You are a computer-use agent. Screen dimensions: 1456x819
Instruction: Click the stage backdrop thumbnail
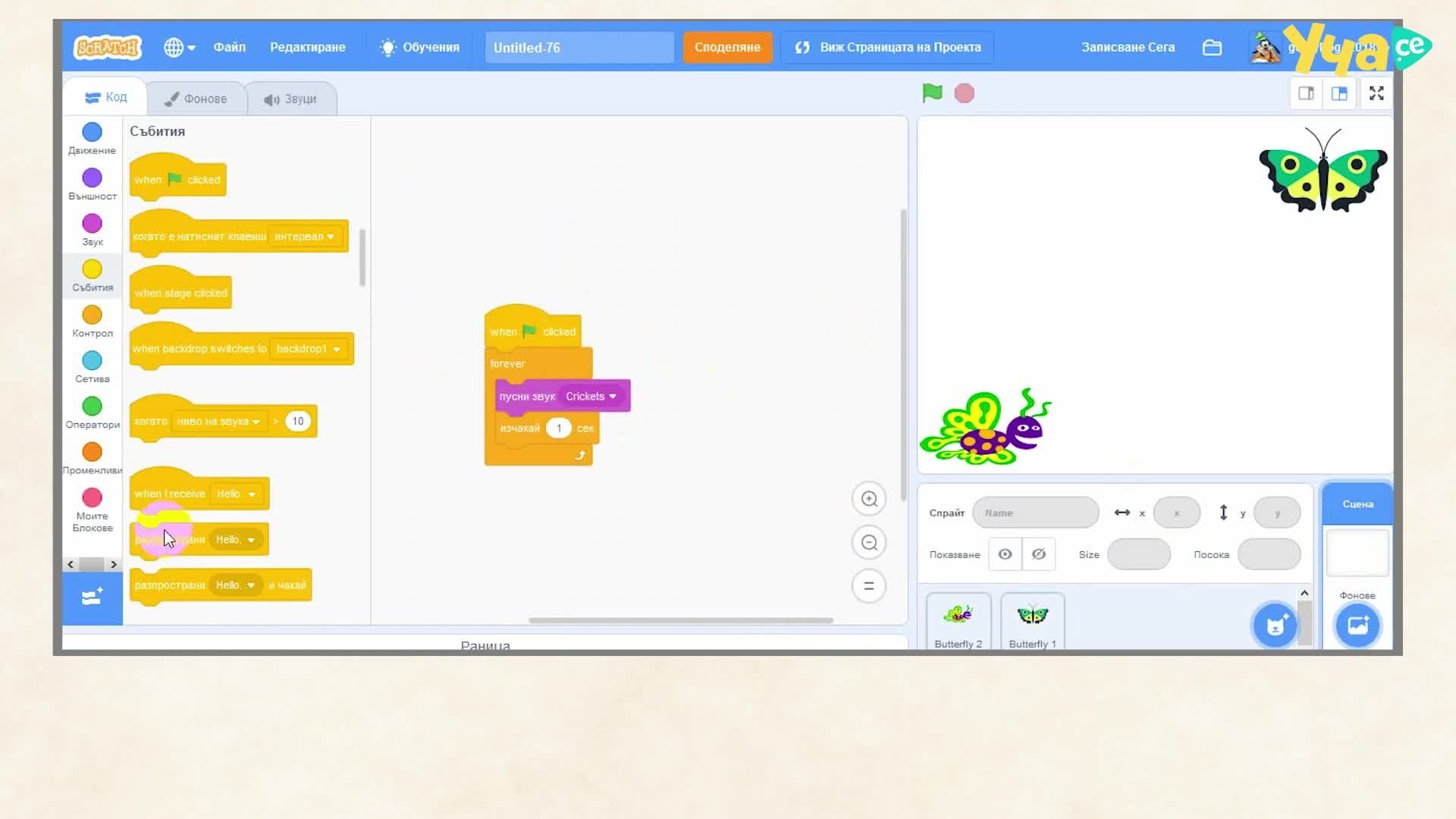(x=1357, y=554)
